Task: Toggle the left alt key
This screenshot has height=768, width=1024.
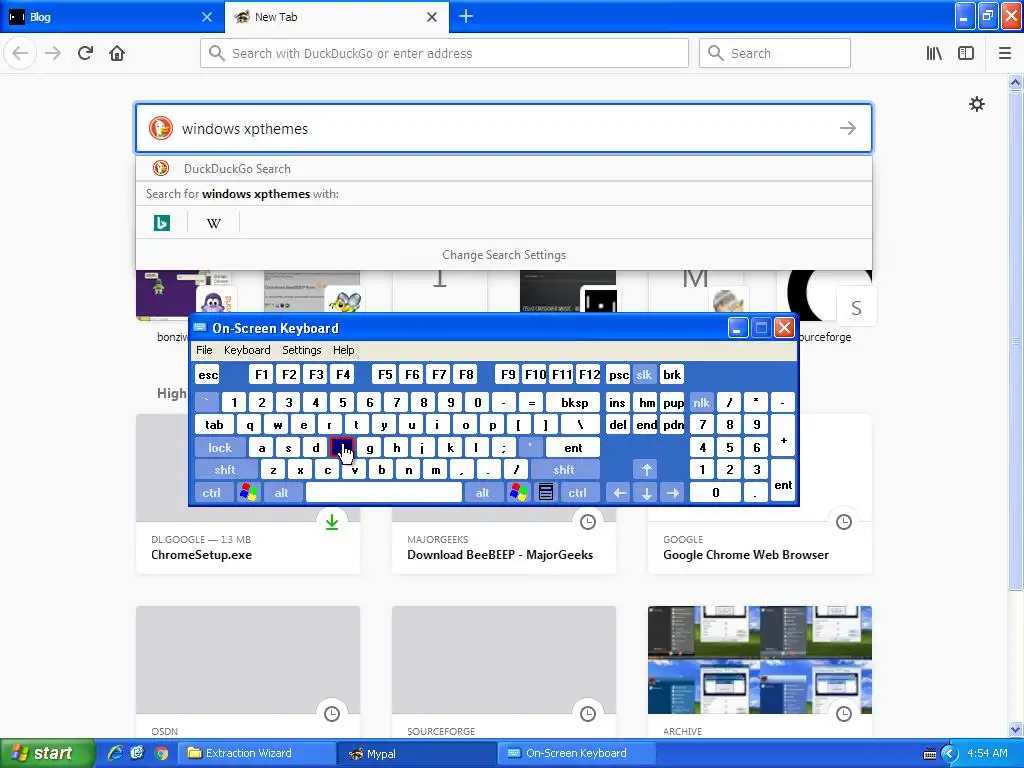Action: 281,492
